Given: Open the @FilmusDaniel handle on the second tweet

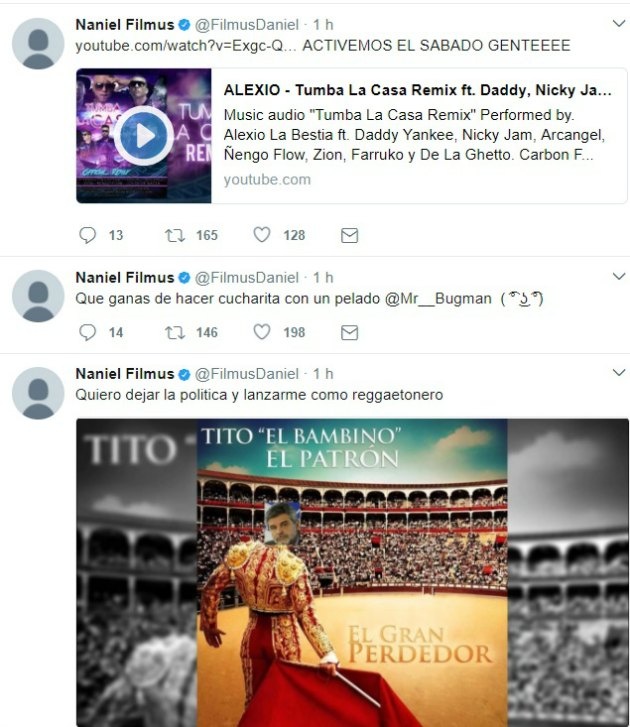Looking at the screenshot, I should (247, 277).
